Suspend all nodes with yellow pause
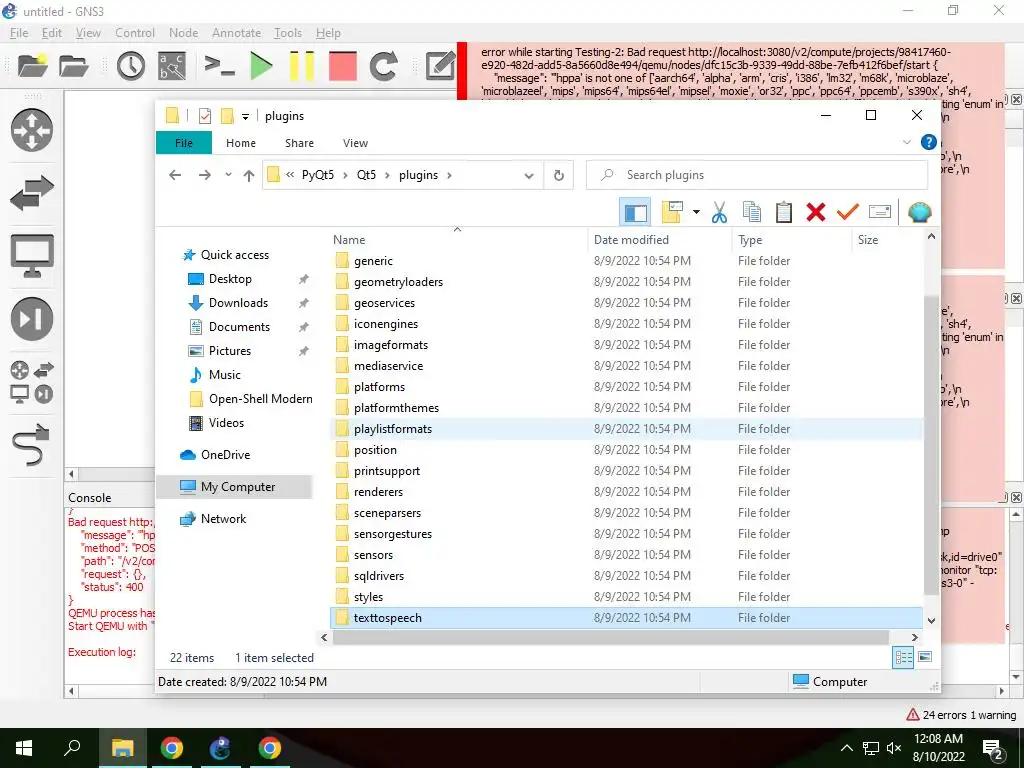 point(302,66)
